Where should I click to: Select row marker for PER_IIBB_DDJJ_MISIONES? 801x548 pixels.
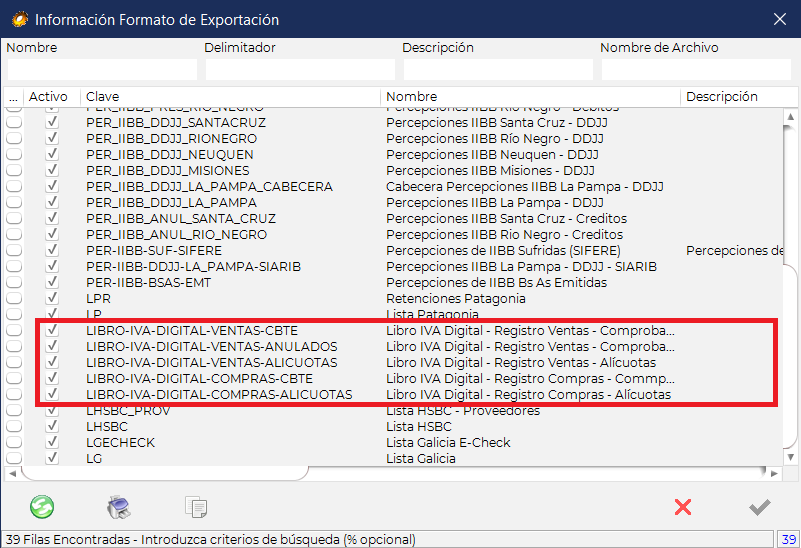pyautogui.click(x=14, y=171)
